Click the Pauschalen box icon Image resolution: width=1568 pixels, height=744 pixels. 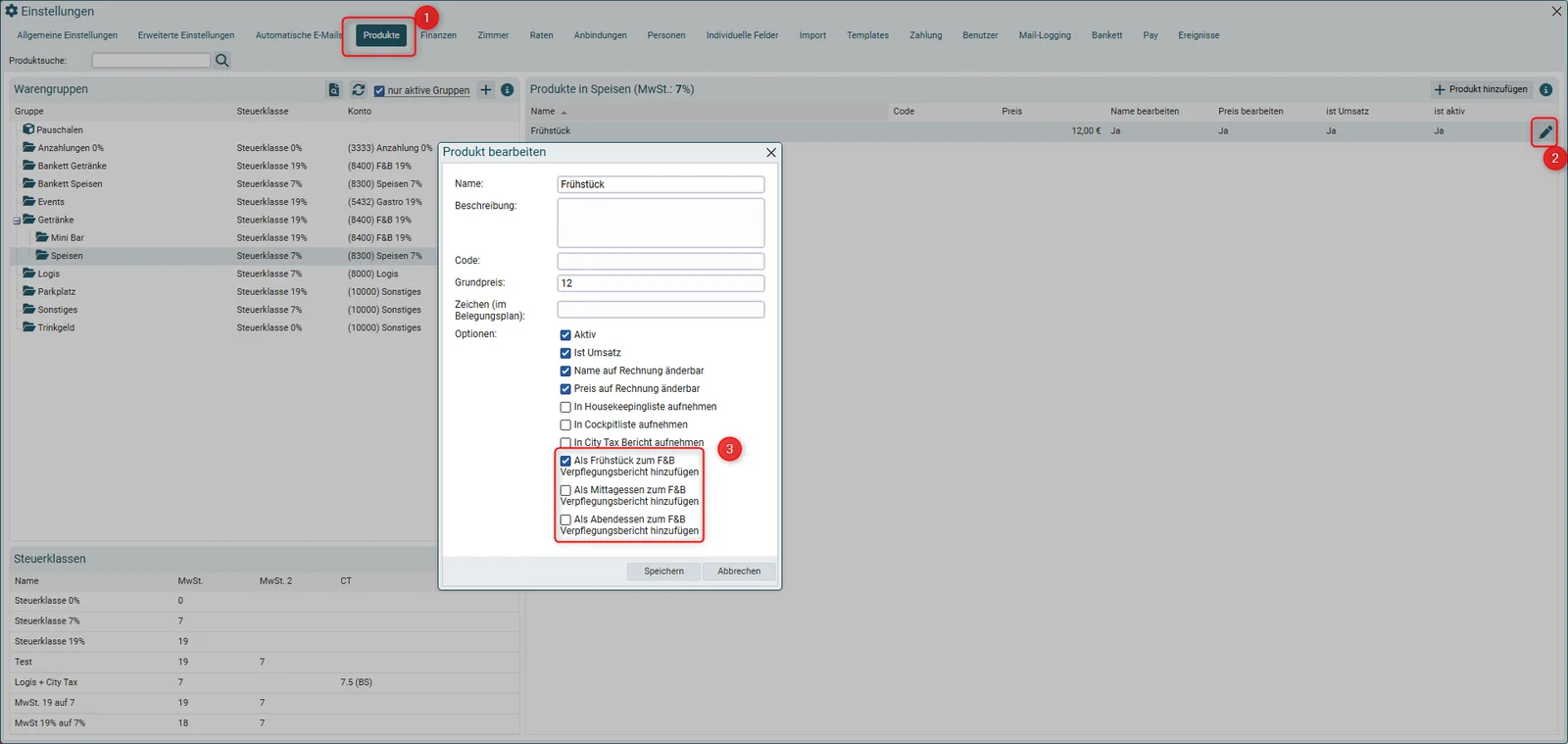pos(28,129)
